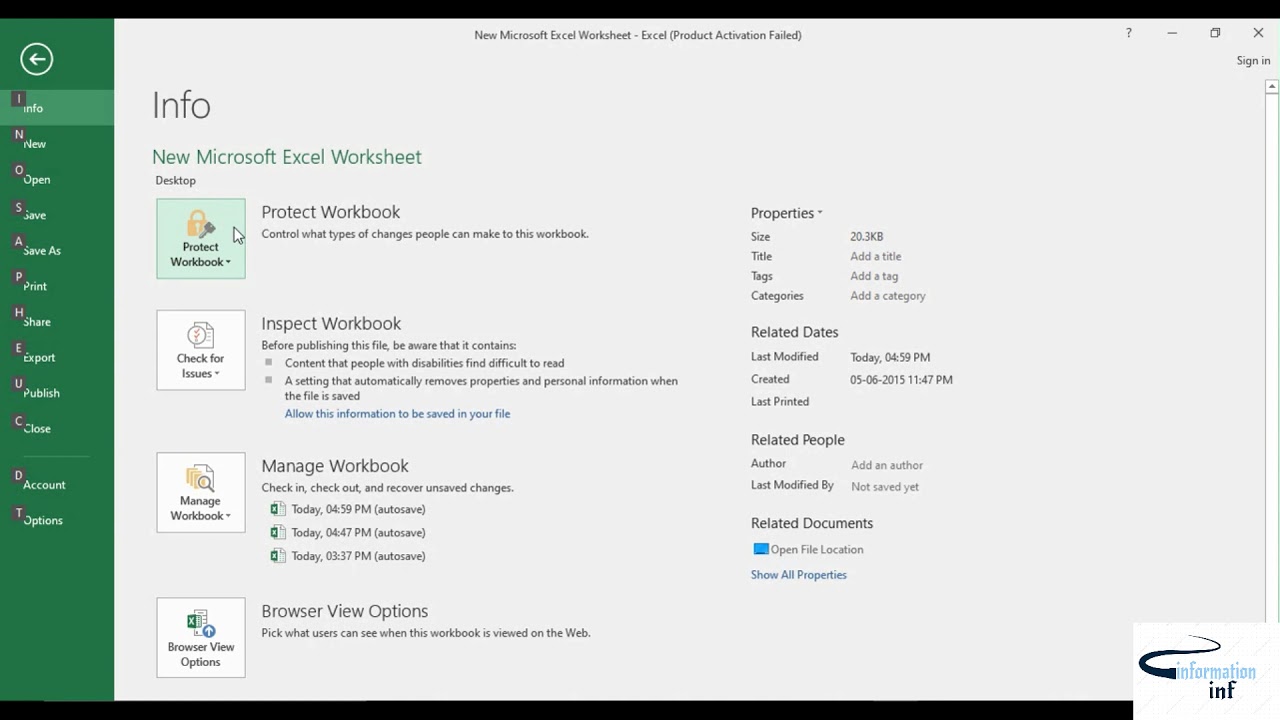Screen dimensions: 1280x720
Task: Click the Help question mark icon
Action: (1129, 33)
